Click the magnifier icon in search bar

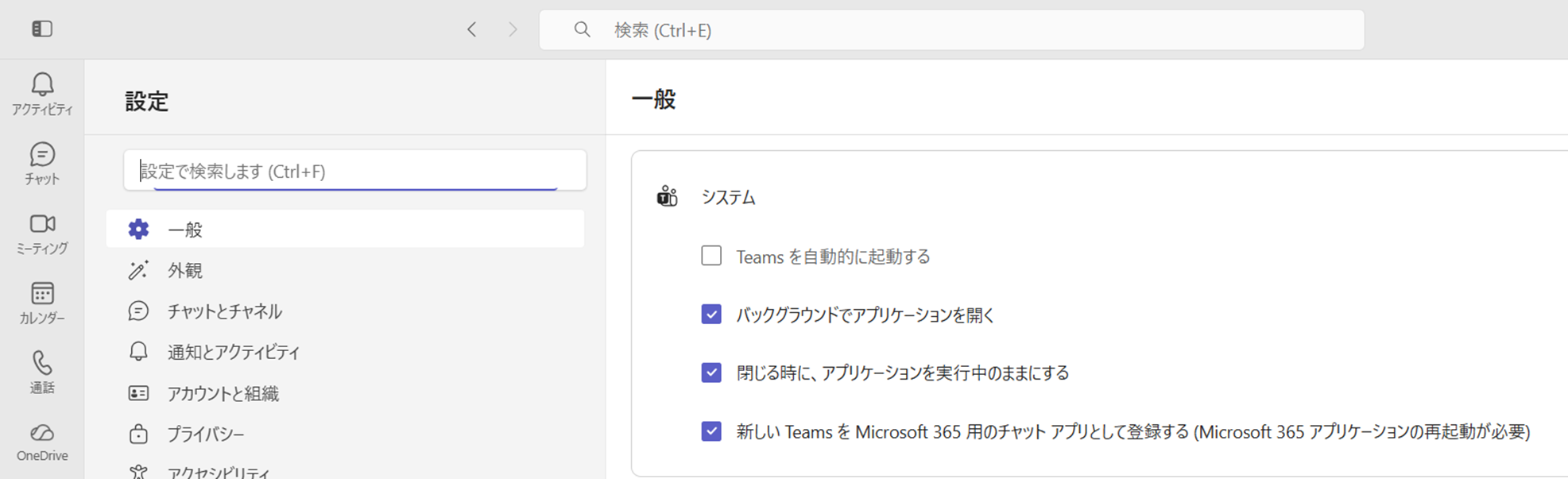583,29
